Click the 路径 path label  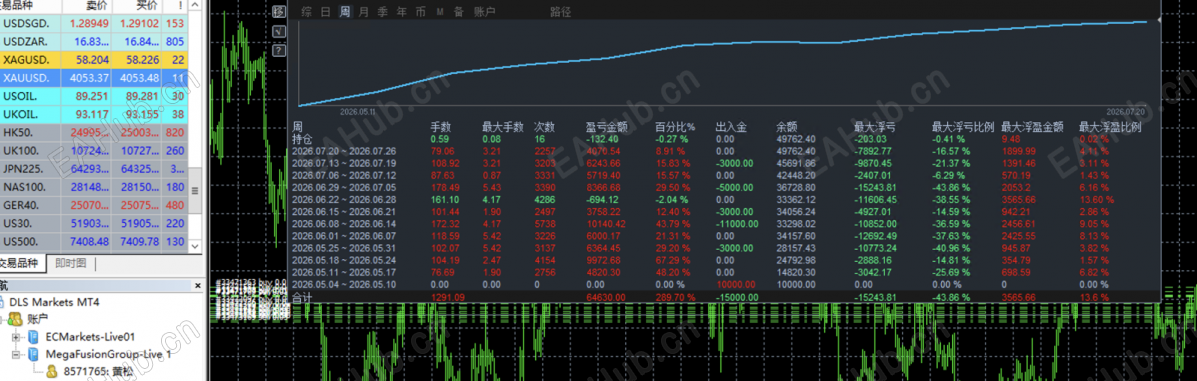click(x=561, y=11)
